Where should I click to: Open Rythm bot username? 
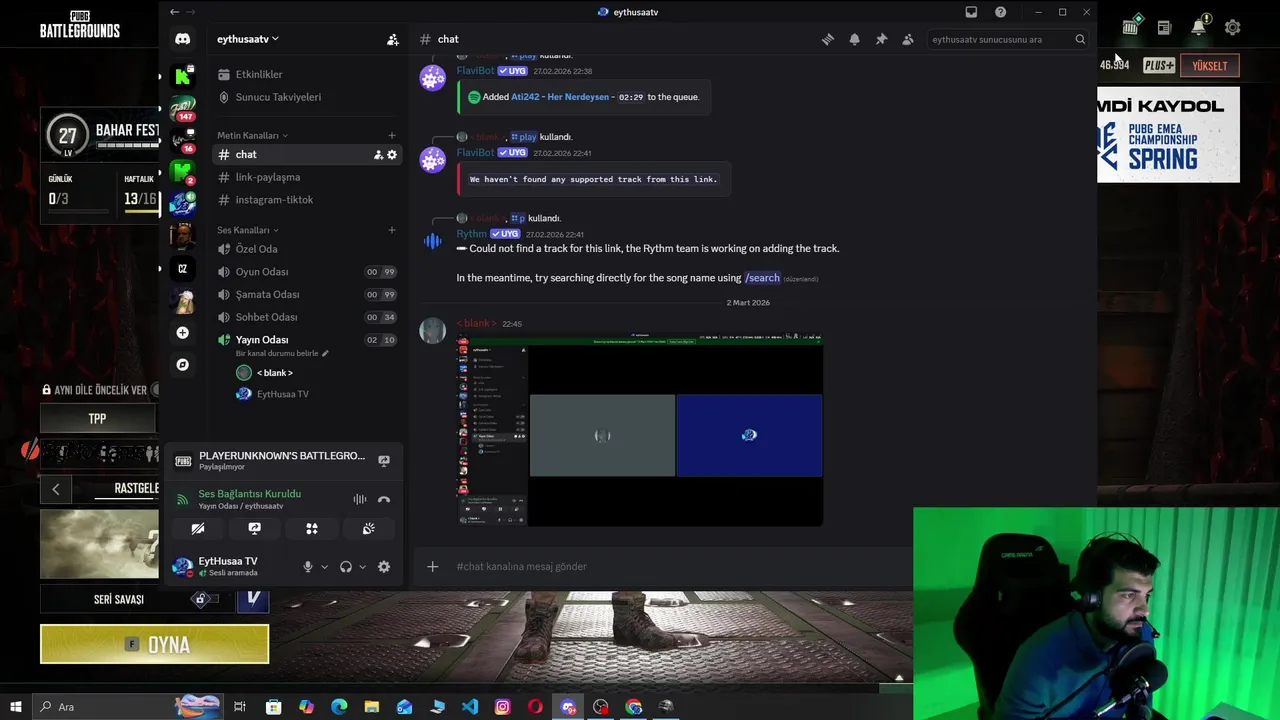pyautogui.click(x=471, y=234)
